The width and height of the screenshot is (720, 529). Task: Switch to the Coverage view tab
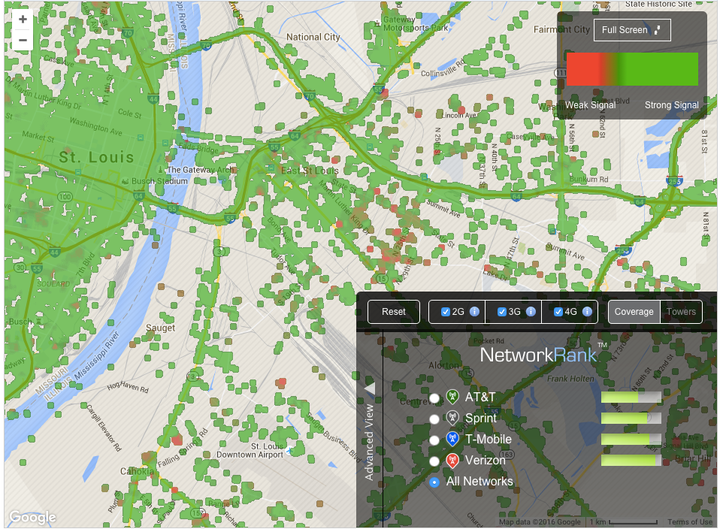pos(634,312)
